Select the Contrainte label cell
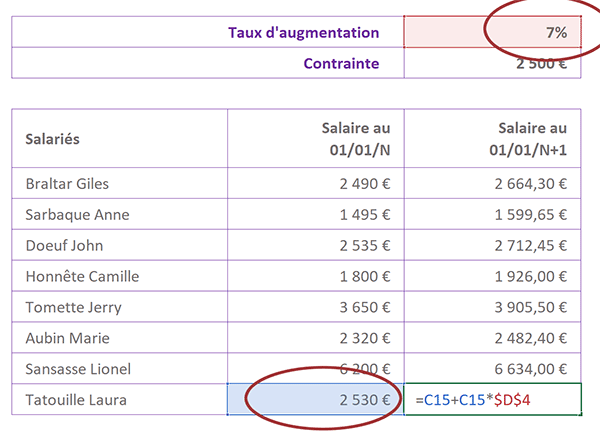Viewport: 600px width, 436px height. point(208,63)
